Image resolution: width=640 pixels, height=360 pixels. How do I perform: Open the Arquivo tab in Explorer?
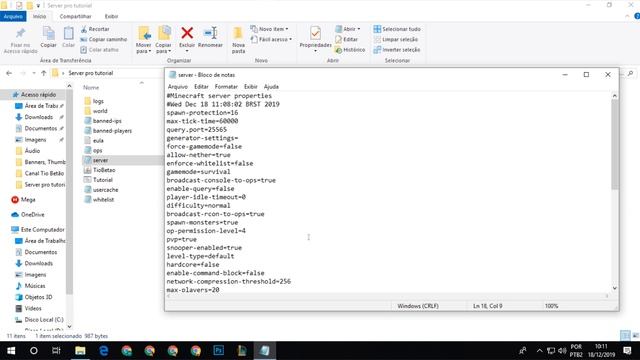[13, 16]
